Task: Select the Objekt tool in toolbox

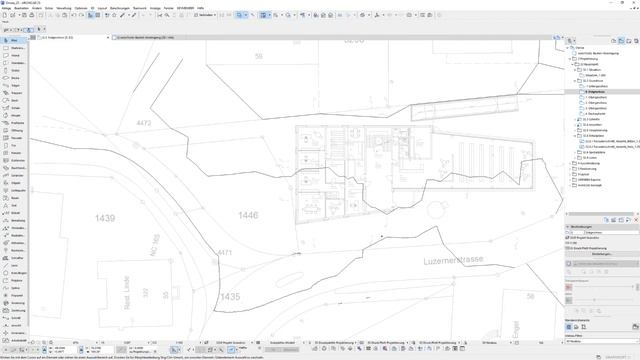Action: point(13,183)
